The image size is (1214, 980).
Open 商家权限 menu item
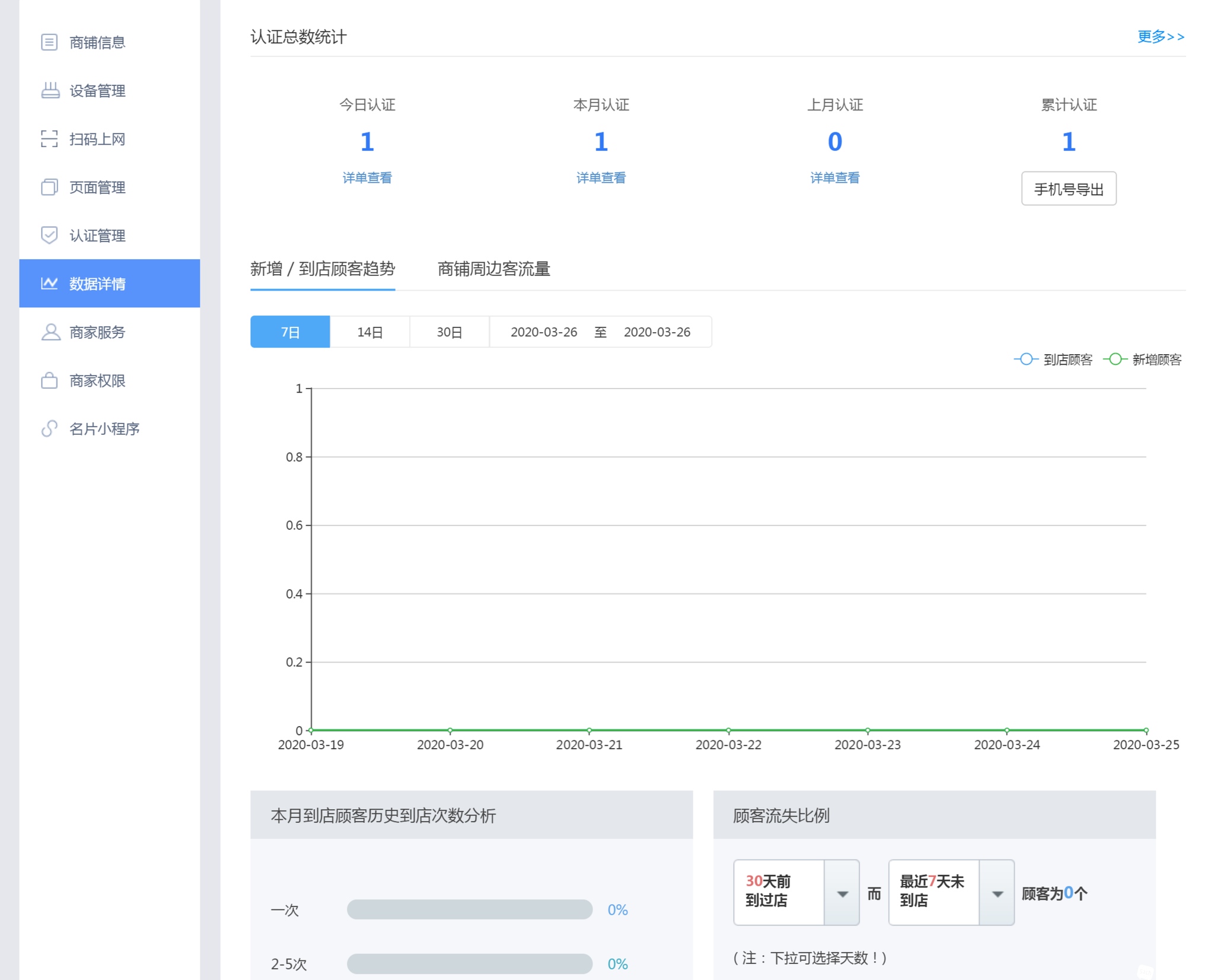(x=110, y=380)
